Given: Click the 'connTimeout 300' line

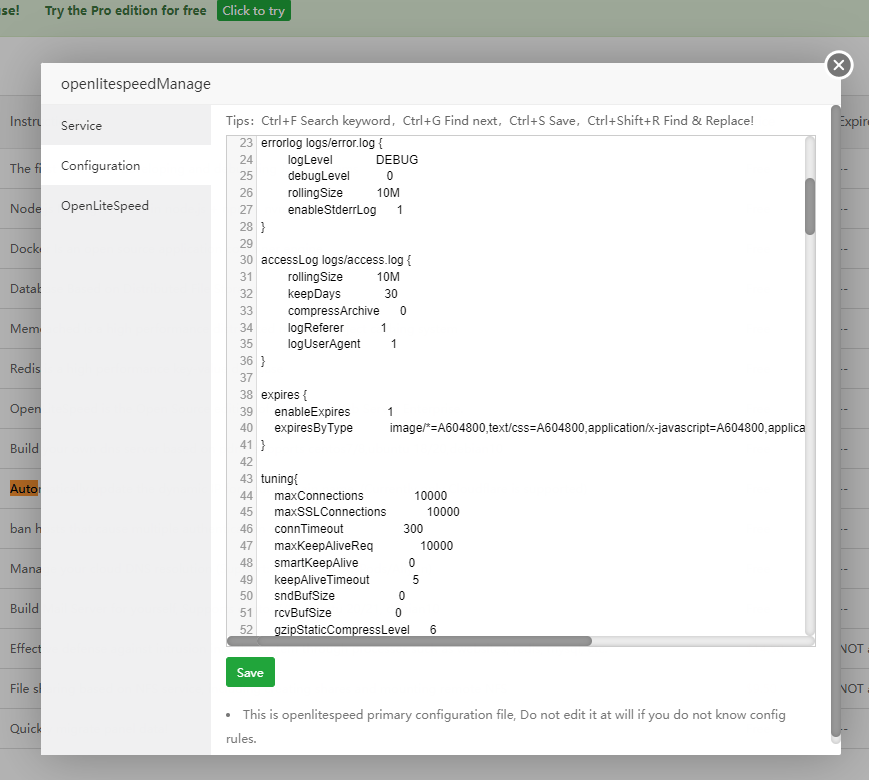Looking at the screenshot, I should pyautogui.click(x=349, y=528).
